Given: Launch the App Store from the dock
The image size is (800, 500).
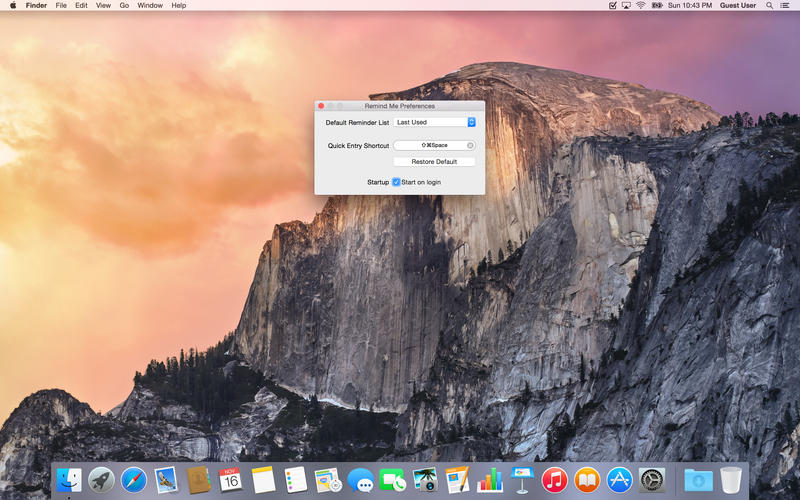Looking at the screenshot, I should tap(620, 480).
